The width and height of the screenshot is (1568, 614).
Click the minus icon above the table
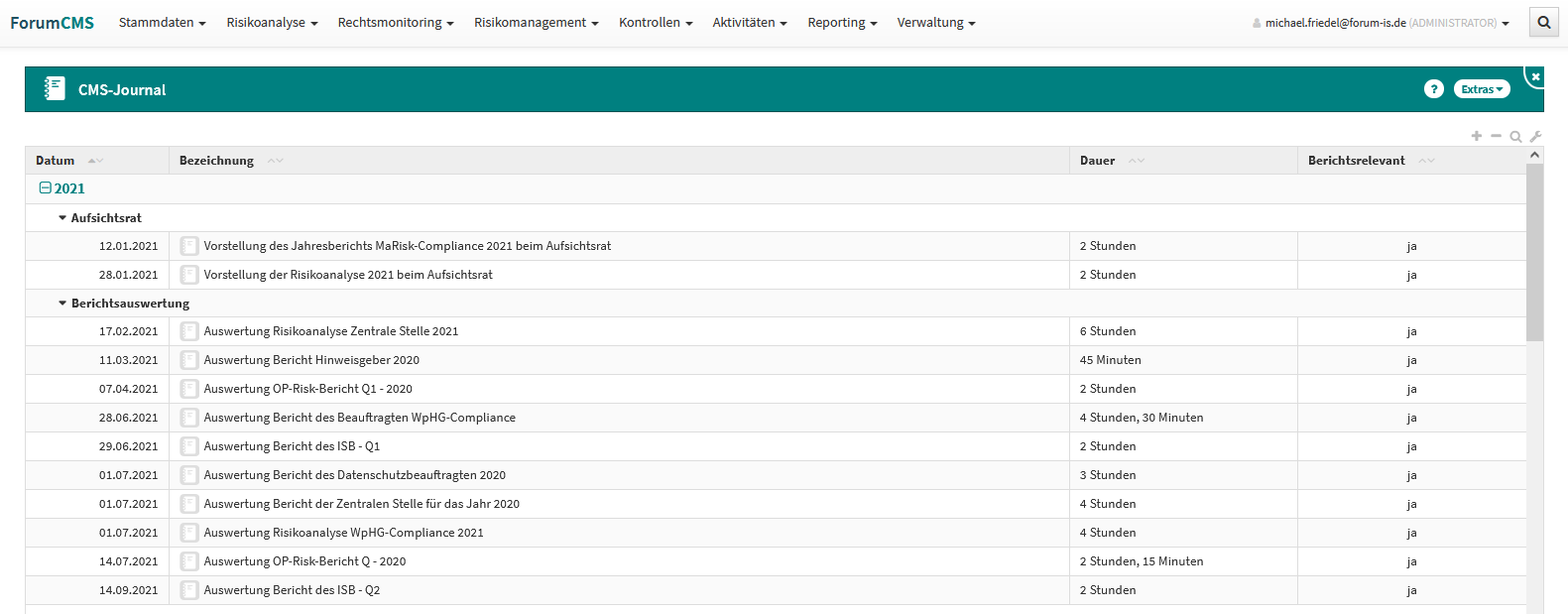pyautogui.click(x=1496, y=136)
